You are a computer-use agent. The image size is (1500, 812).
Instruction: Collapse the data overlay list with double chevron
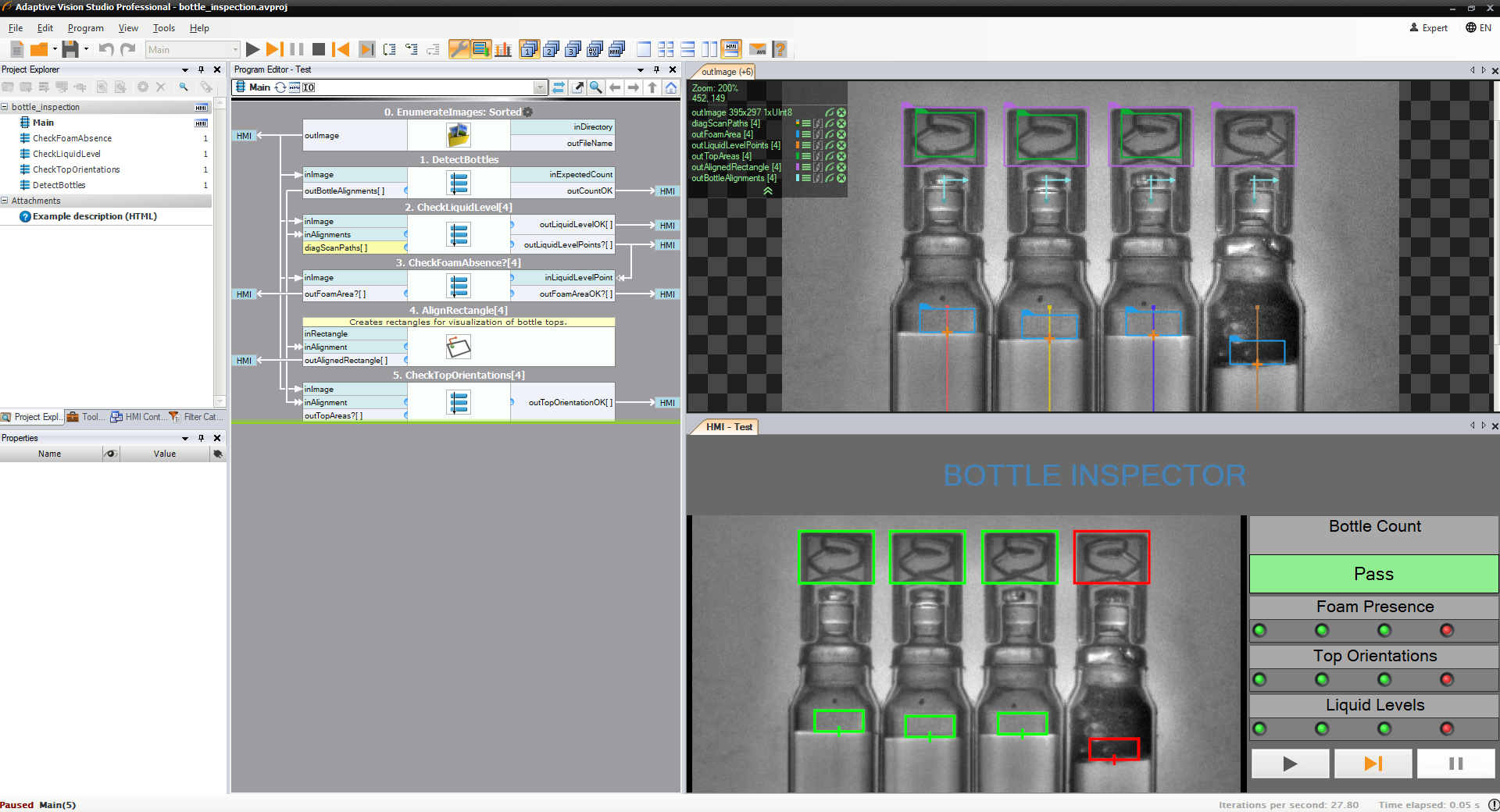tap(768, 191)
